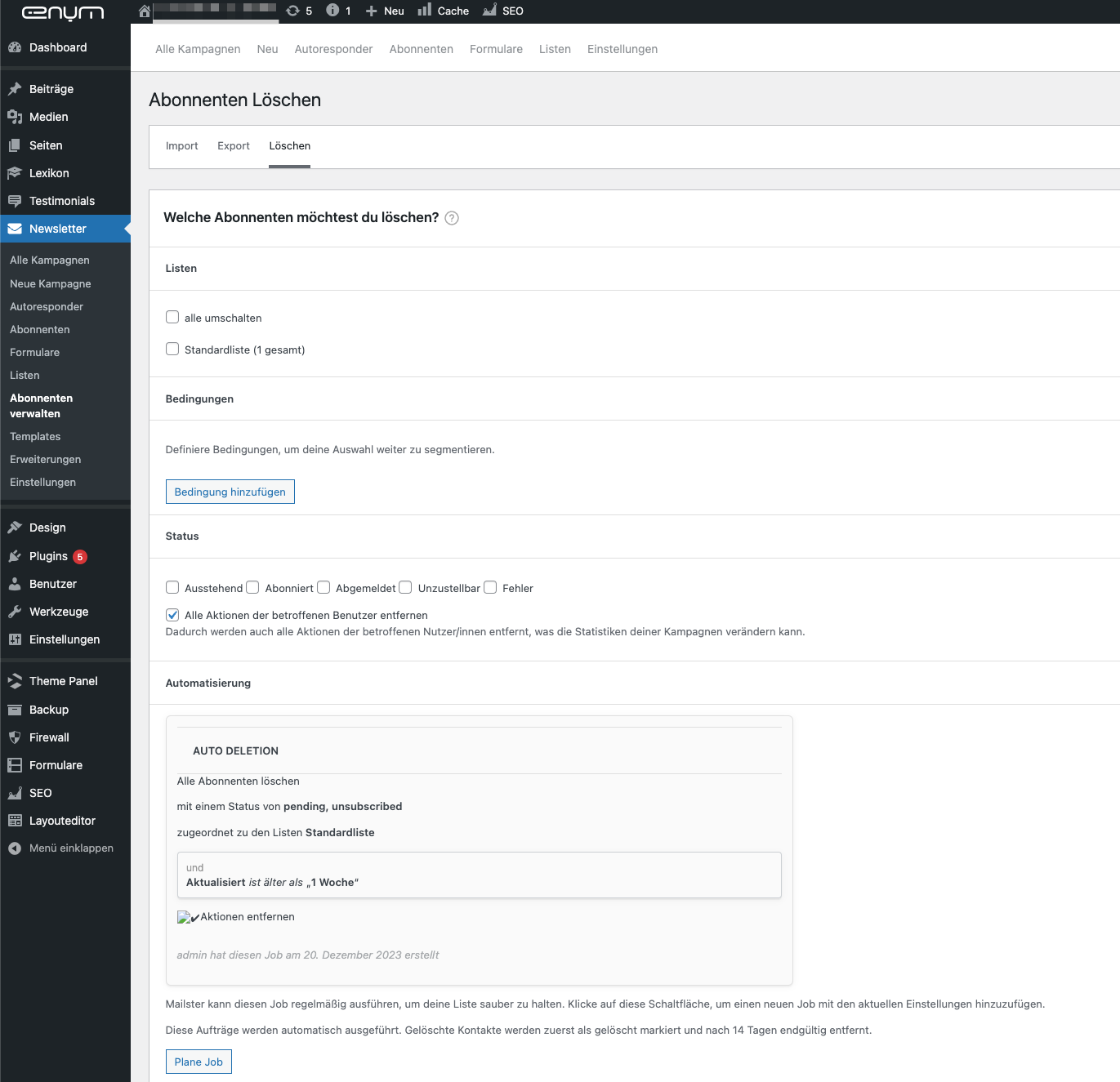Viewport: 1120px width, 1082px height.
Task: Switch to the Import tab
Action: click(181, 146)
